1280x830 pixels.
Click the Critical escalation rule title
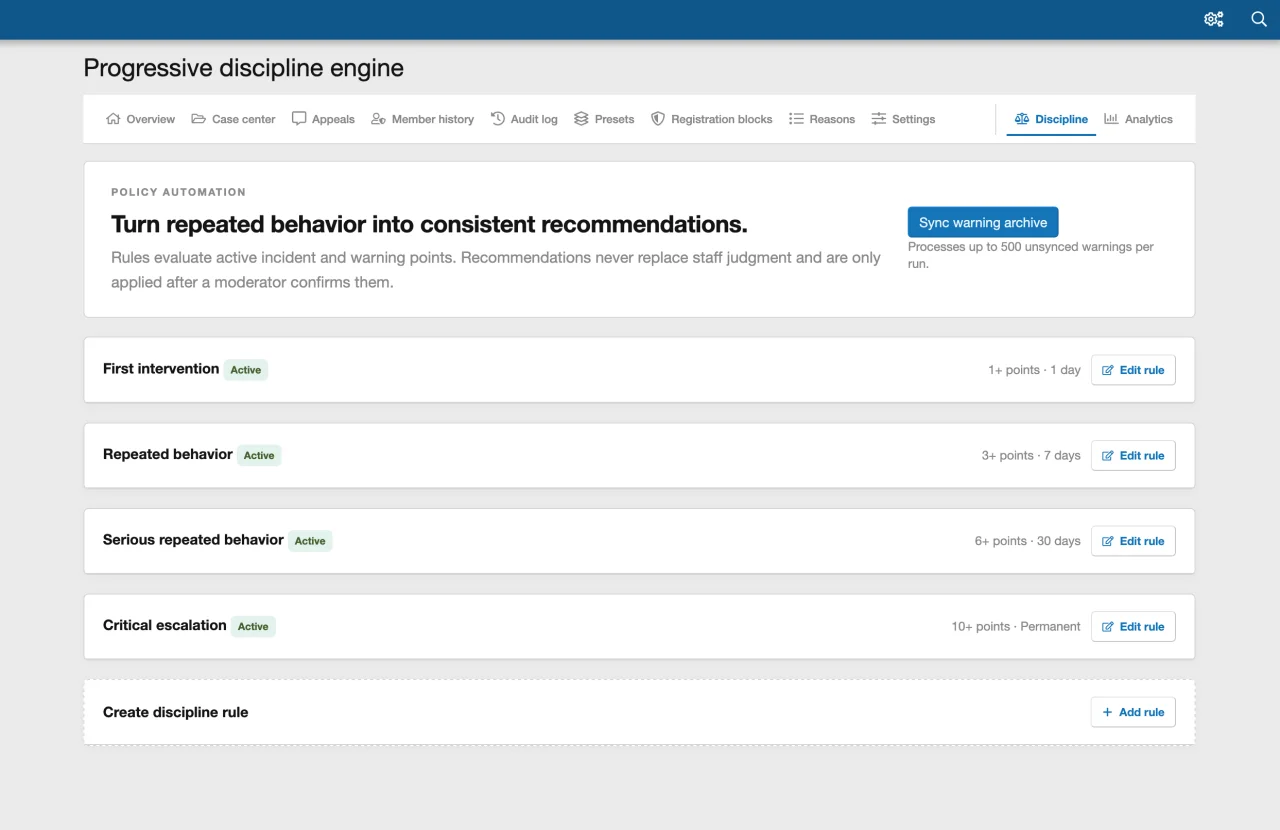(165, 626)
